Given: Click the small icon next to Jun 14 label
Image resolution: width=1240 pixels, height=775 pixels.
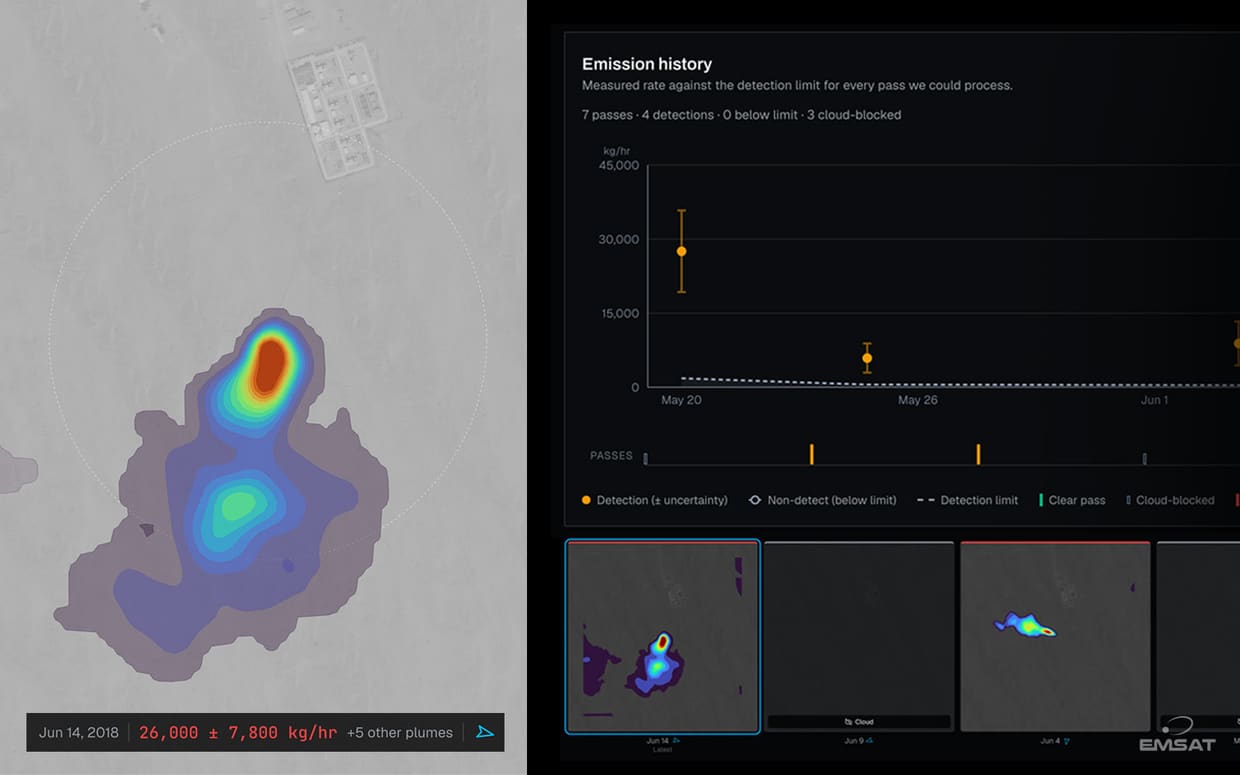Looking at the screenshot, I should 676,741.
